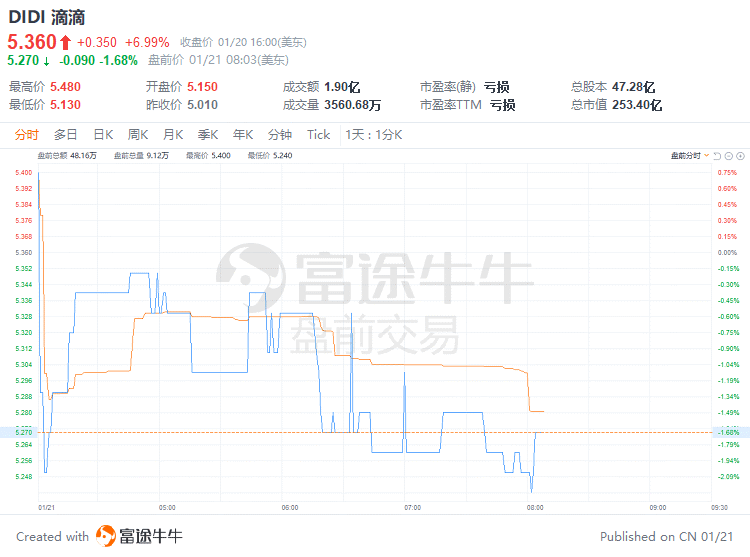The image size is (750, 557).
Task: Click the 盘前价 01/21 08:03 timestamp
Action: click(x=218, y=60)
